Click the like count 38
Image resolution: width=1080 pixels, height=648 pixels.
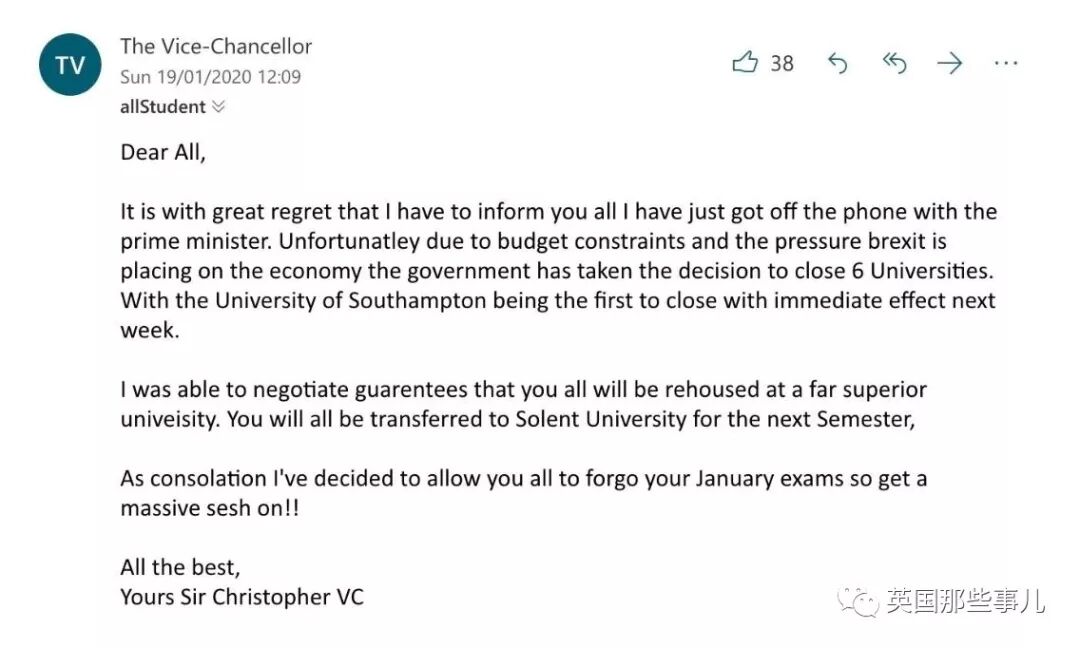[782, 63]
